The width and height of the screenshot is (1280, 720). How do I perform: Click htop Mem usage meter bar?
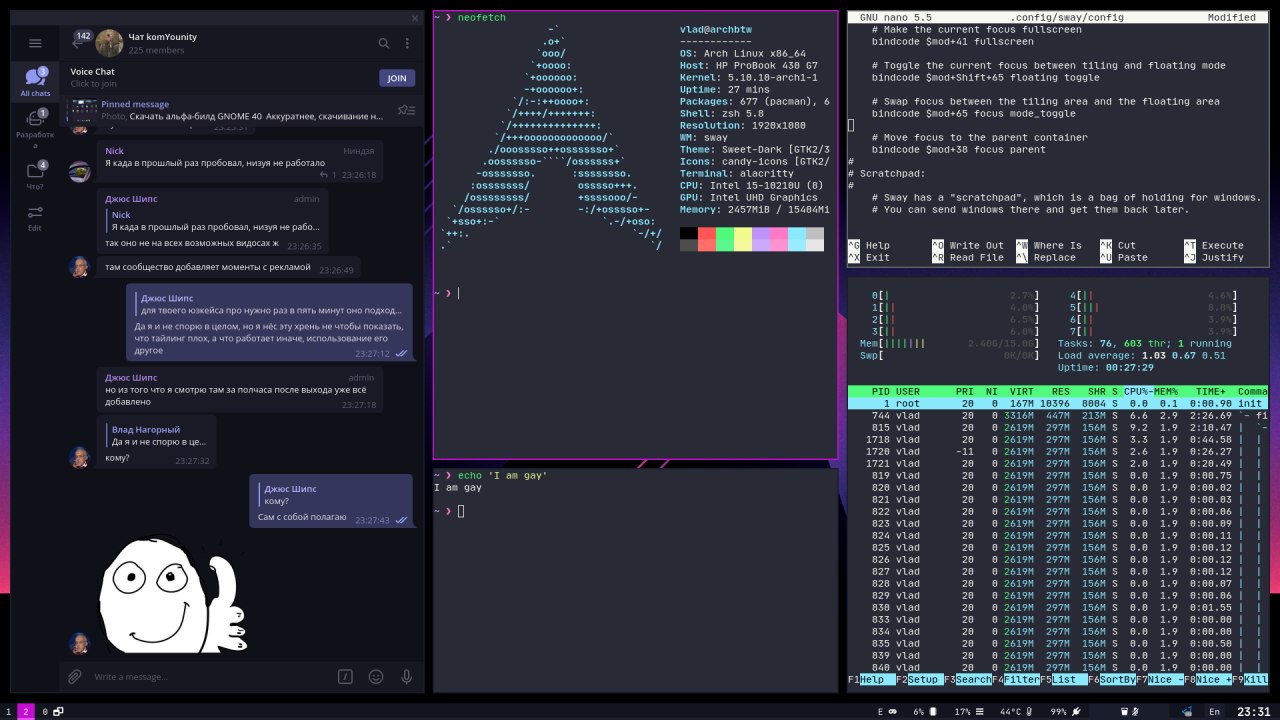[x=949, y=343]
